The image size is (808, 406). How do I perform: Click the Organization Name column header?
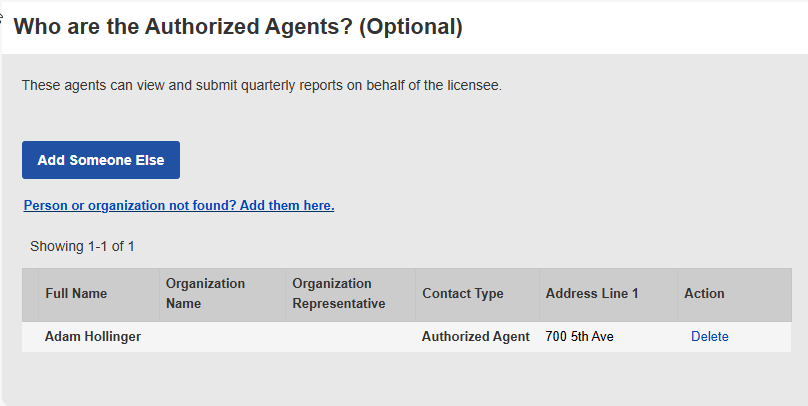(205, 294)
